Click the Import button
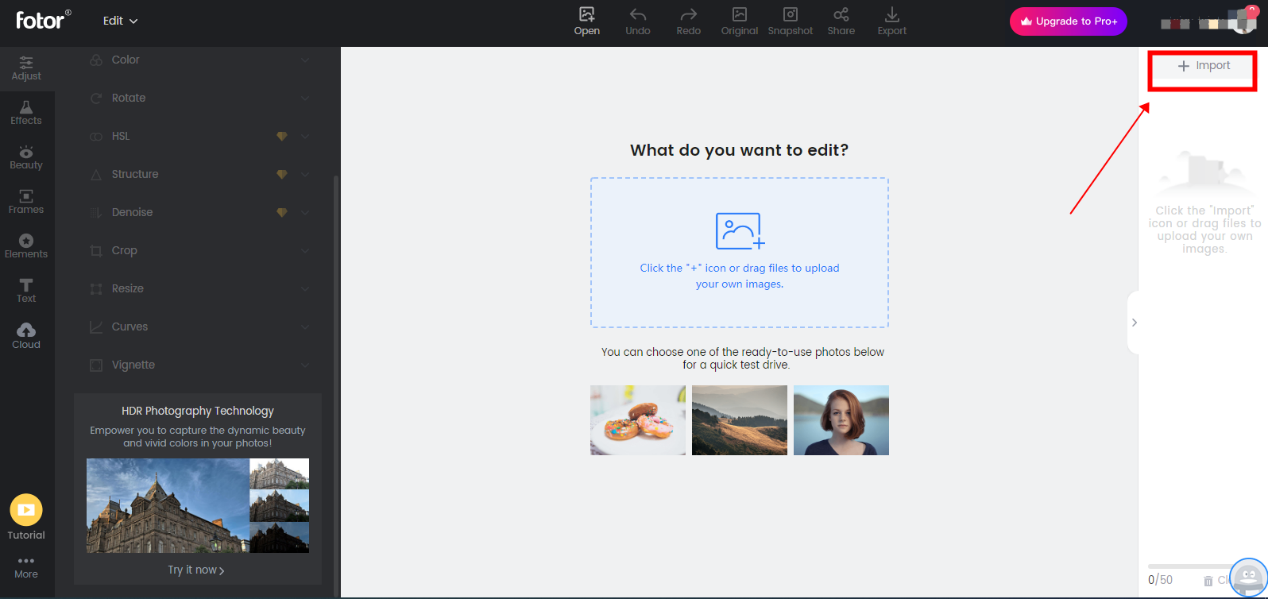The height and width of the screenshot is (599, 1268). coord(1202,64)
